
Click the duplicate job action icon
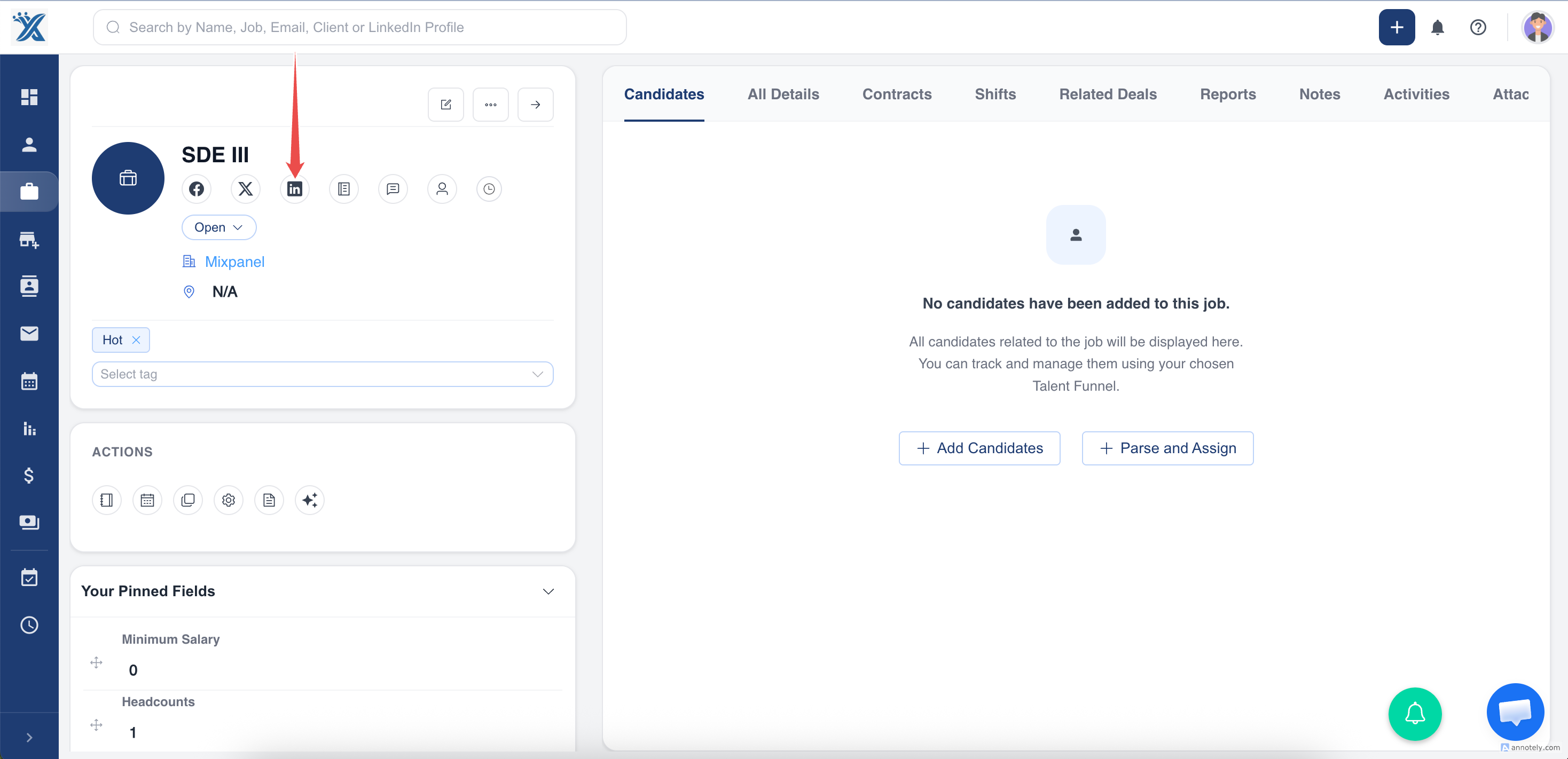(x=188, y=500)
